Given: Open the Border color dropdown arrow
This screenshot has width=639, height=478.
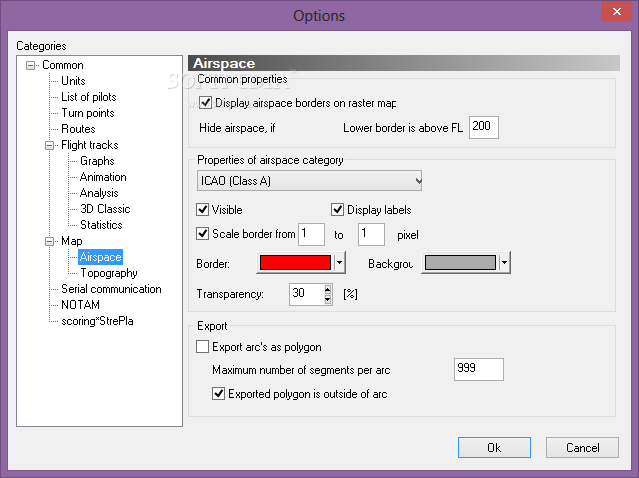Looking at the screenshot, I should [x=339, y=262].
